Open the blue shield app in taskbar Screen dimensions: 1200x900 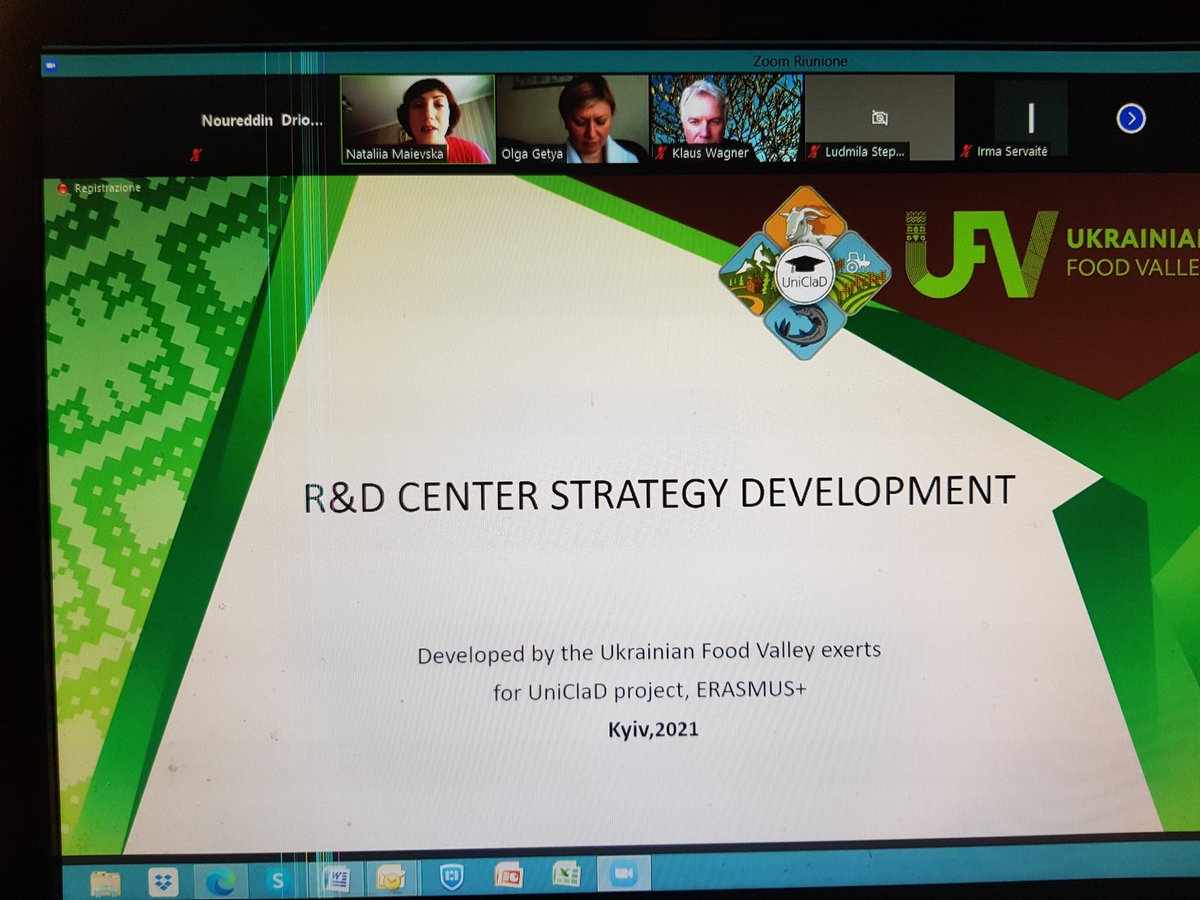(451, 877)
